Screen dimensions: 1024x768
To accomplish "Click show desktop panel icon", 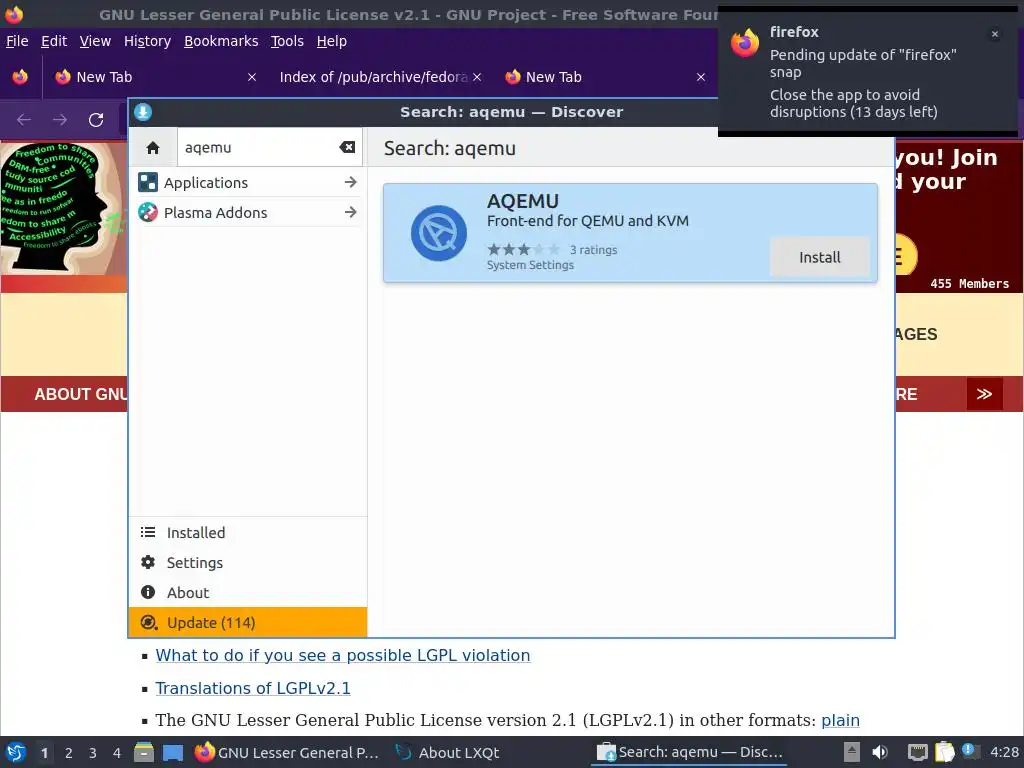I will 173,753.
